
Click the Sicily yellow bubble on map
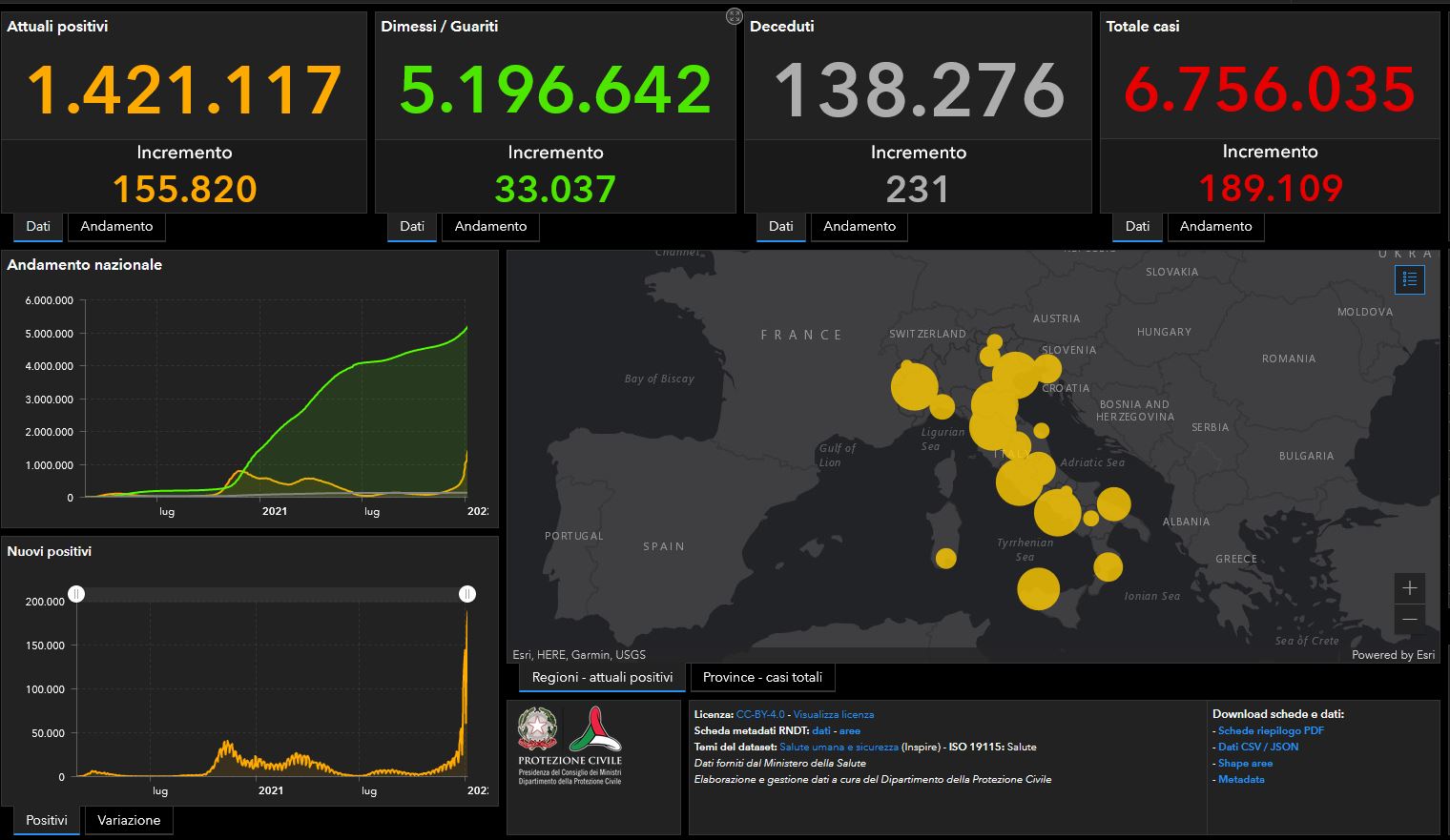click(x=1038, y=588)
